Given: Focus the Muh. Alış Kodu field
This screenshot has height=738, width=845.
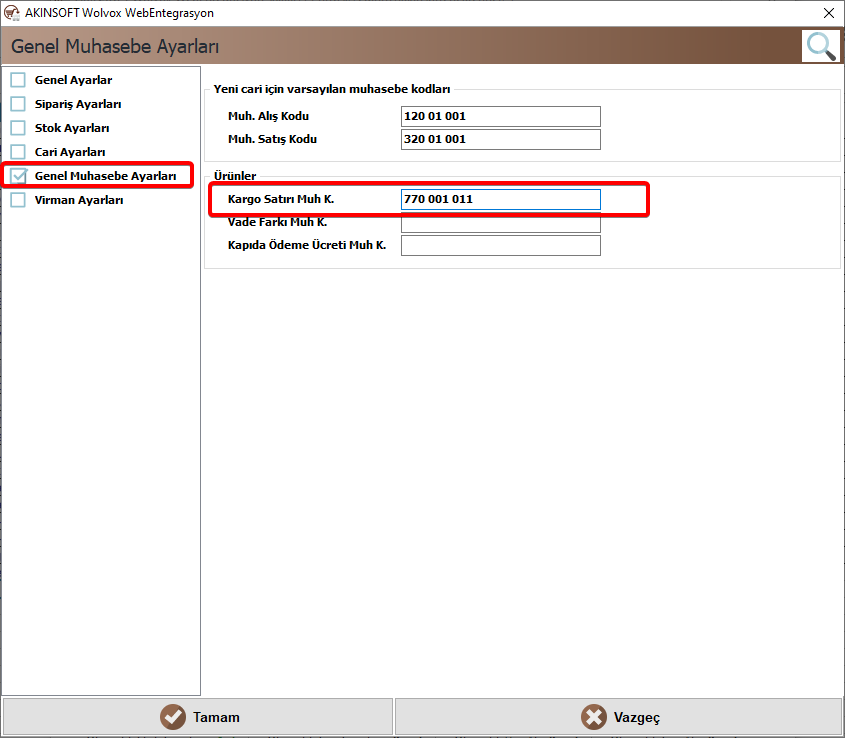Looking at the screenshot, I should pyautogui.click(x=501, y=116).
